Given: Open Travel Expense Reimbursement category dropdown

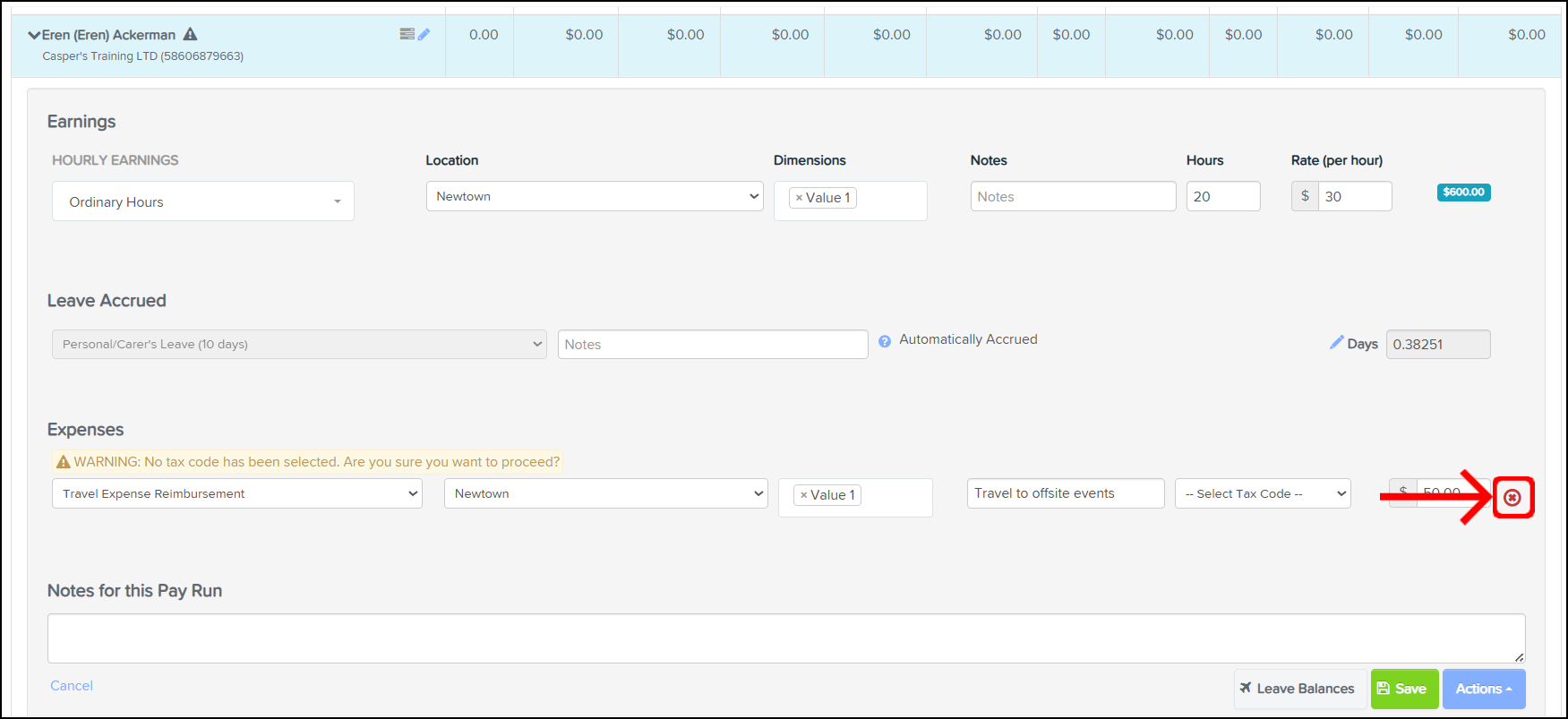Looking at the screenshot, I should [236, 493].
